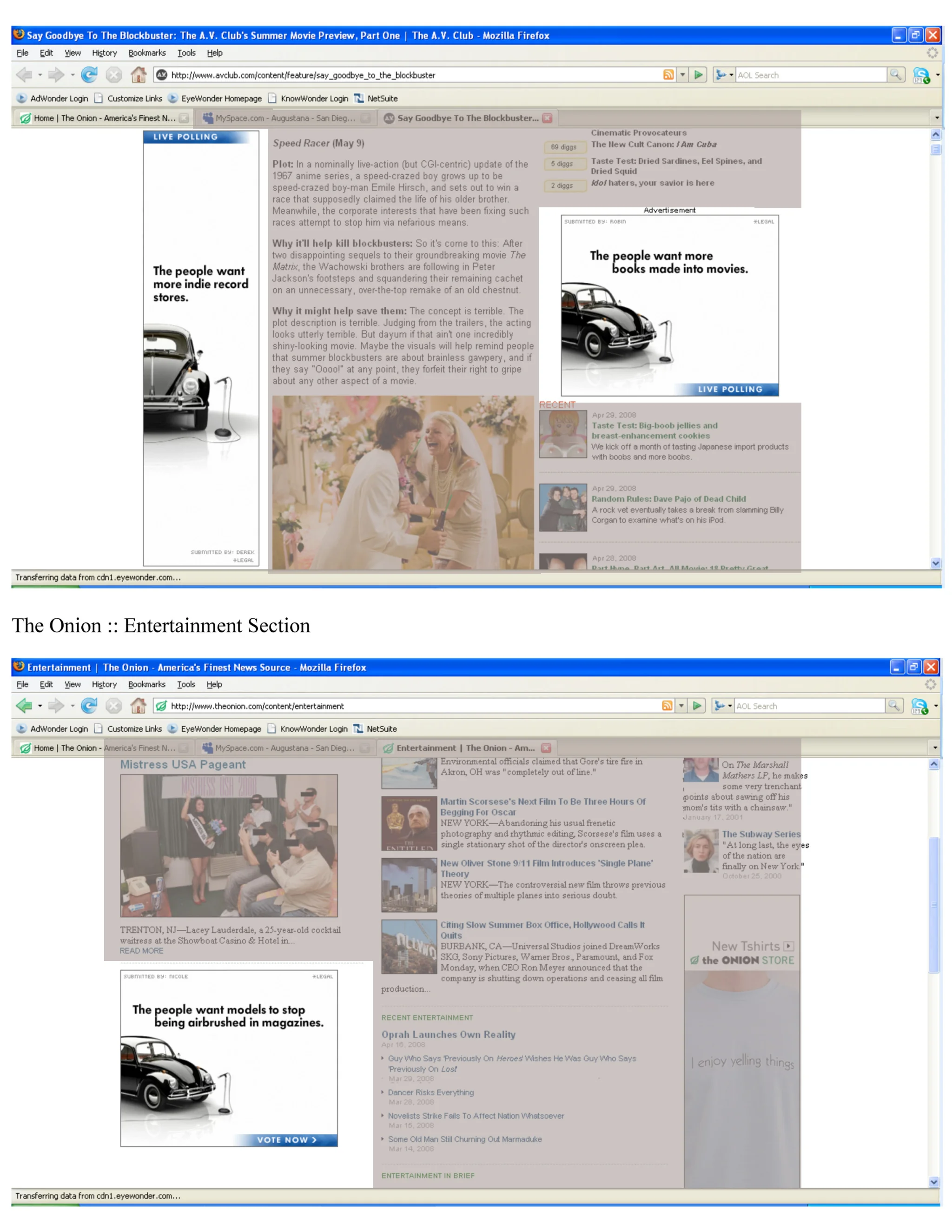The height and width of the screenshot is (1232, 952).
Task: Click READ MORE under Mistress USA Pageant
Action: [142, 951]
